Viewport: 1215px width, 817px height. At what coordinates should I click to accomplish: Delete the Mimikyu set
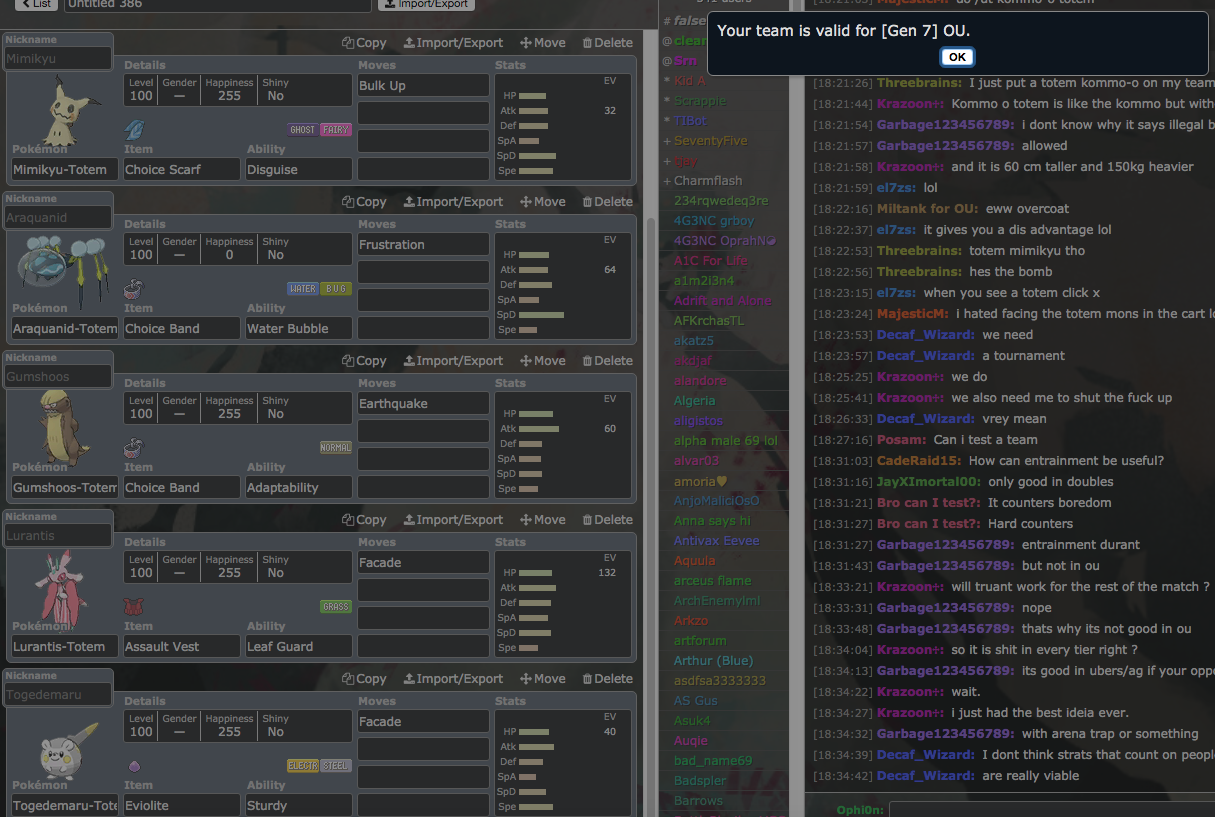(607, 43)
